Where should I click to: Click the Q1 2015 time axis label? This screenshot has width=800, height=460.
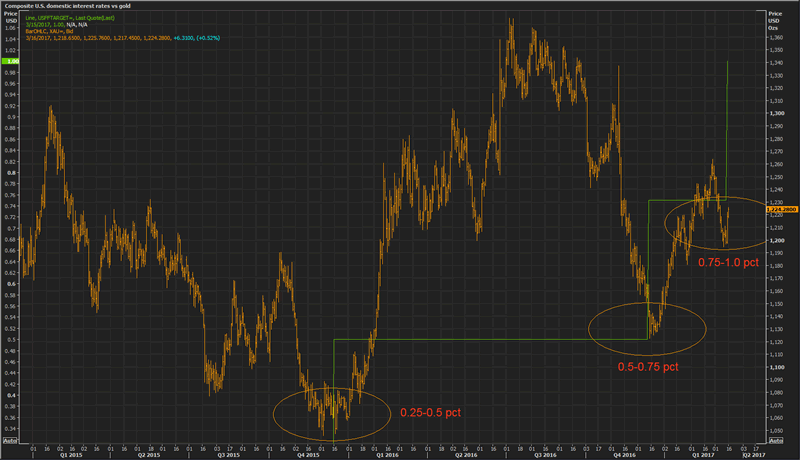(x=71, y=455)
